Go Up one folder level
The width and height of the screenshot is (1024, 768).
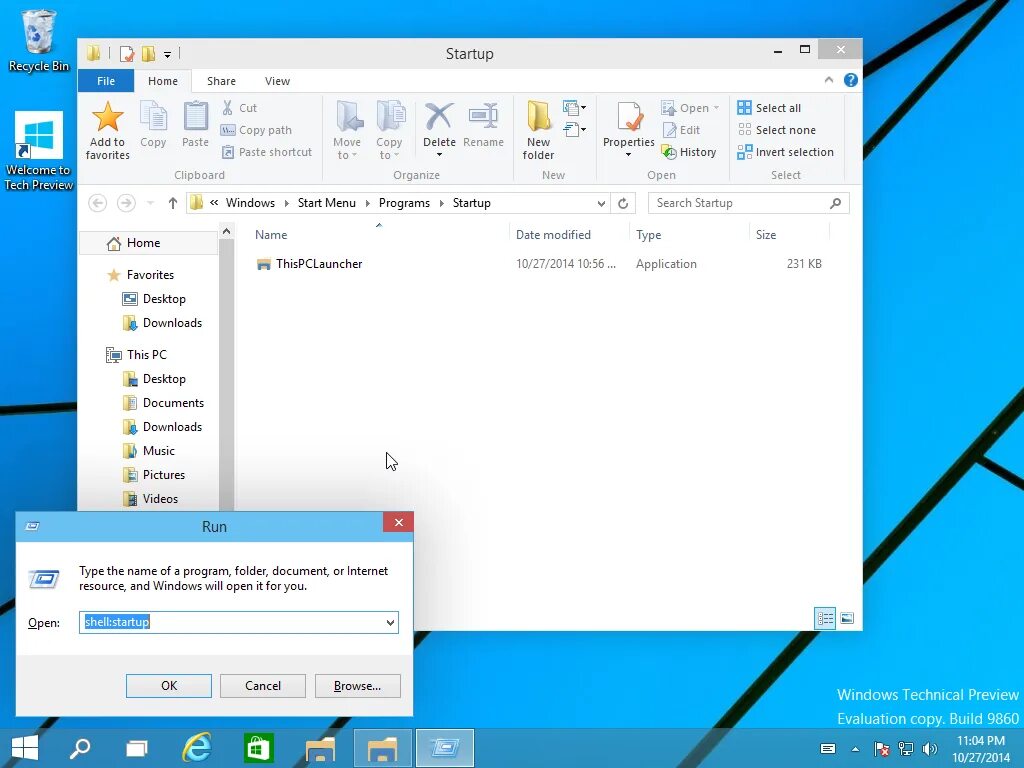172,203
